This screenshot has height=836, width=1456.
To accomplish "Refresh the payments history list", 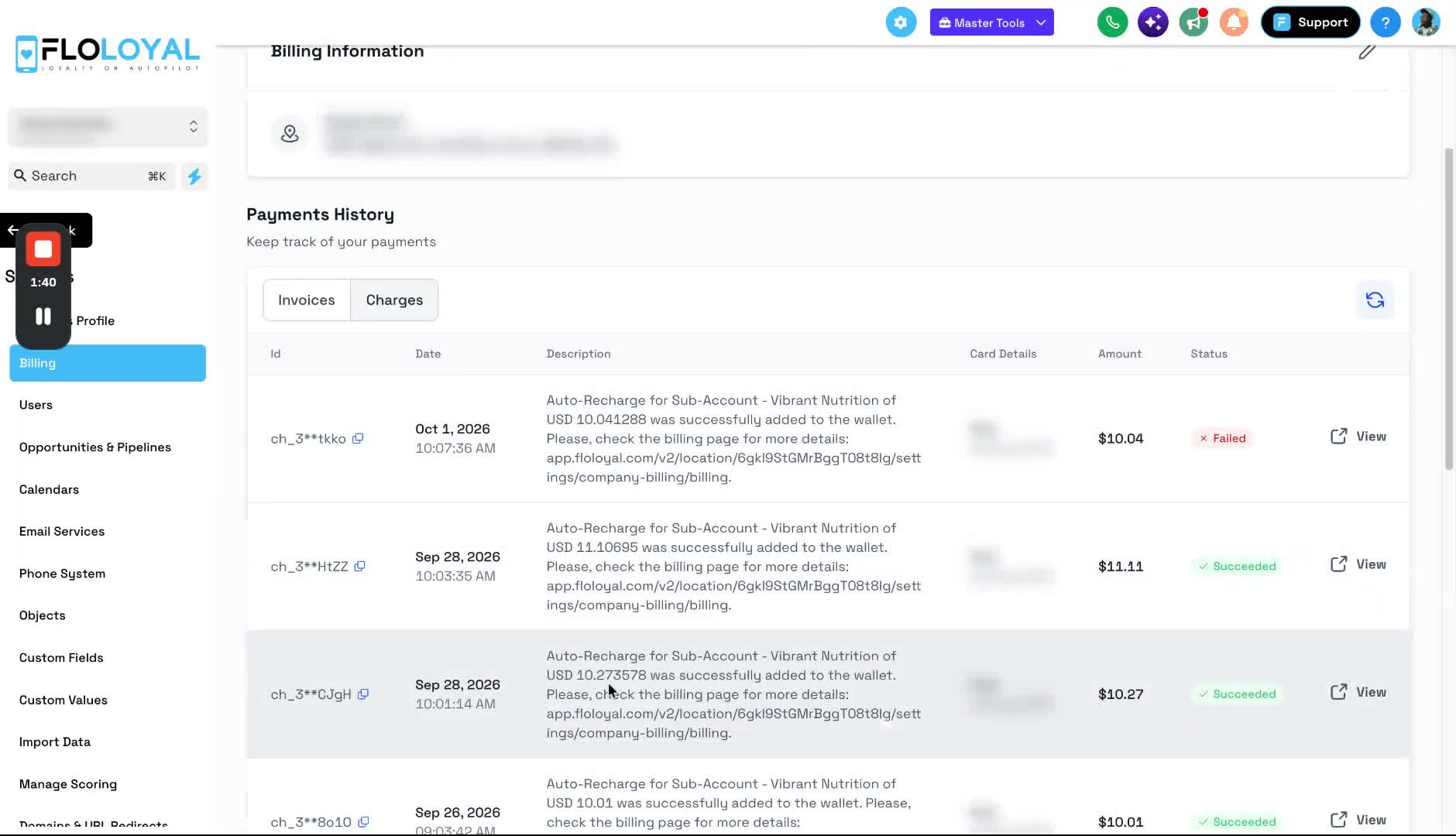I will pyautogui.click(x=1375, y=300).
